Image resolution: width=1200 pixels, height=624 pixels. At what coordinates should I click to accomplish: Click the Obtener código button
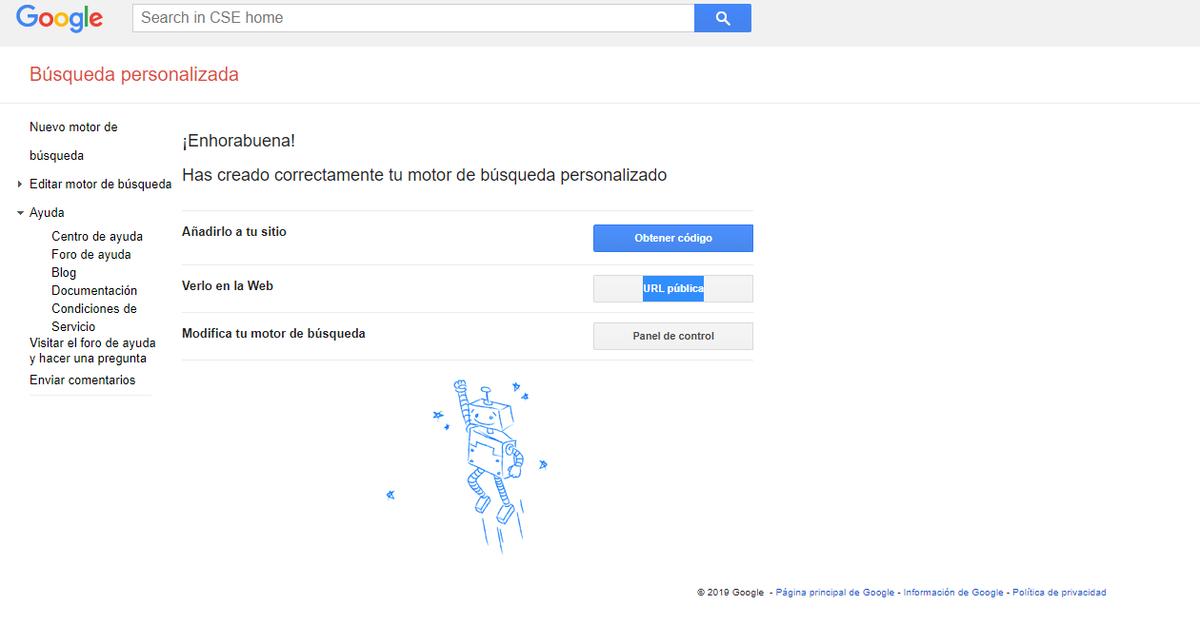(x=673, y=238)
